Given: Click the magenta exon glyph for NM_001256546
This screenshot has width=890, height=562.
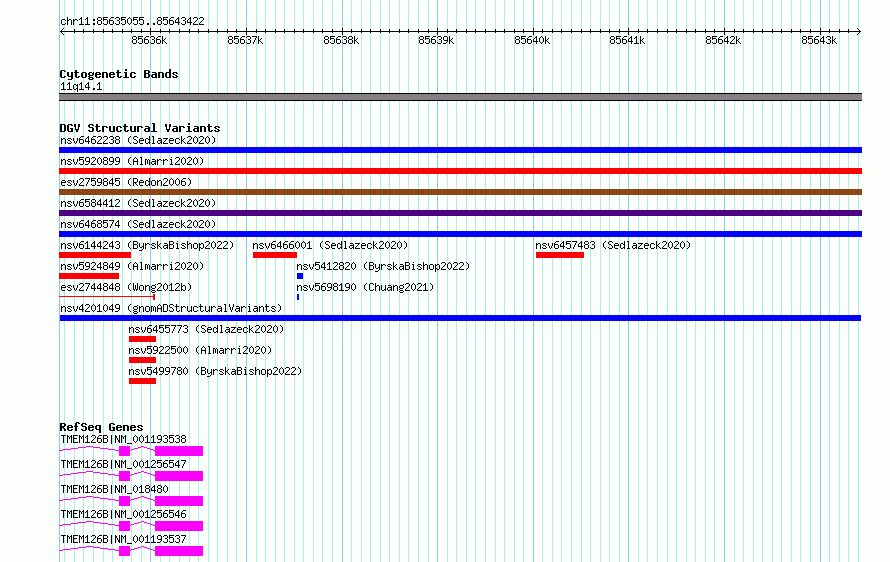Looking at the screenshot, I should pyautogui.click(x=179, y=526).
